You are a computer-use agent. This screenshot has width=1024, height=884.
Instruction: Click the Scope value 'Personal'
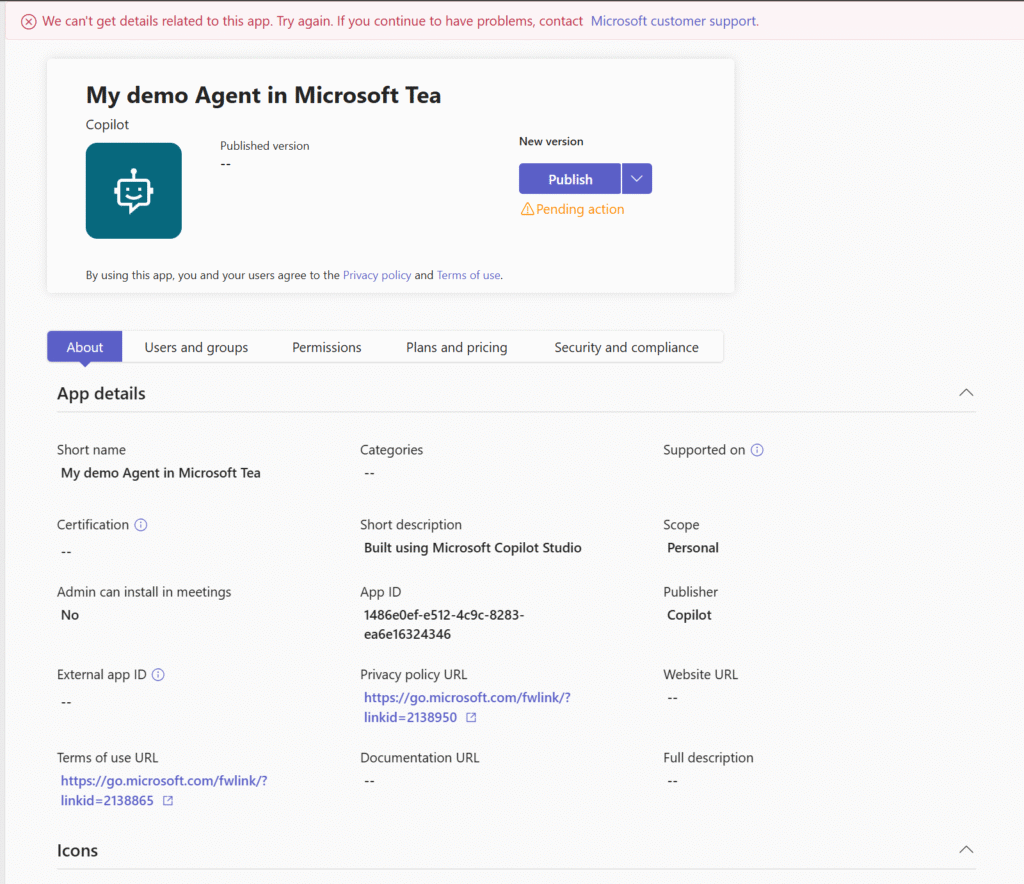point(693,548)
